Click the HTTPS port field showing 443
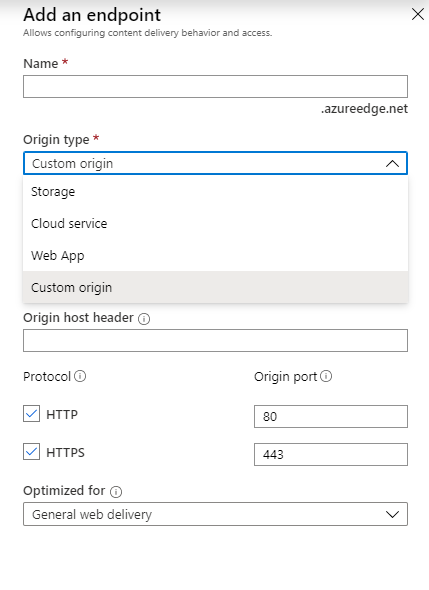Image resolution: width=429 pixels, height=590 pixels. point(331,455)
